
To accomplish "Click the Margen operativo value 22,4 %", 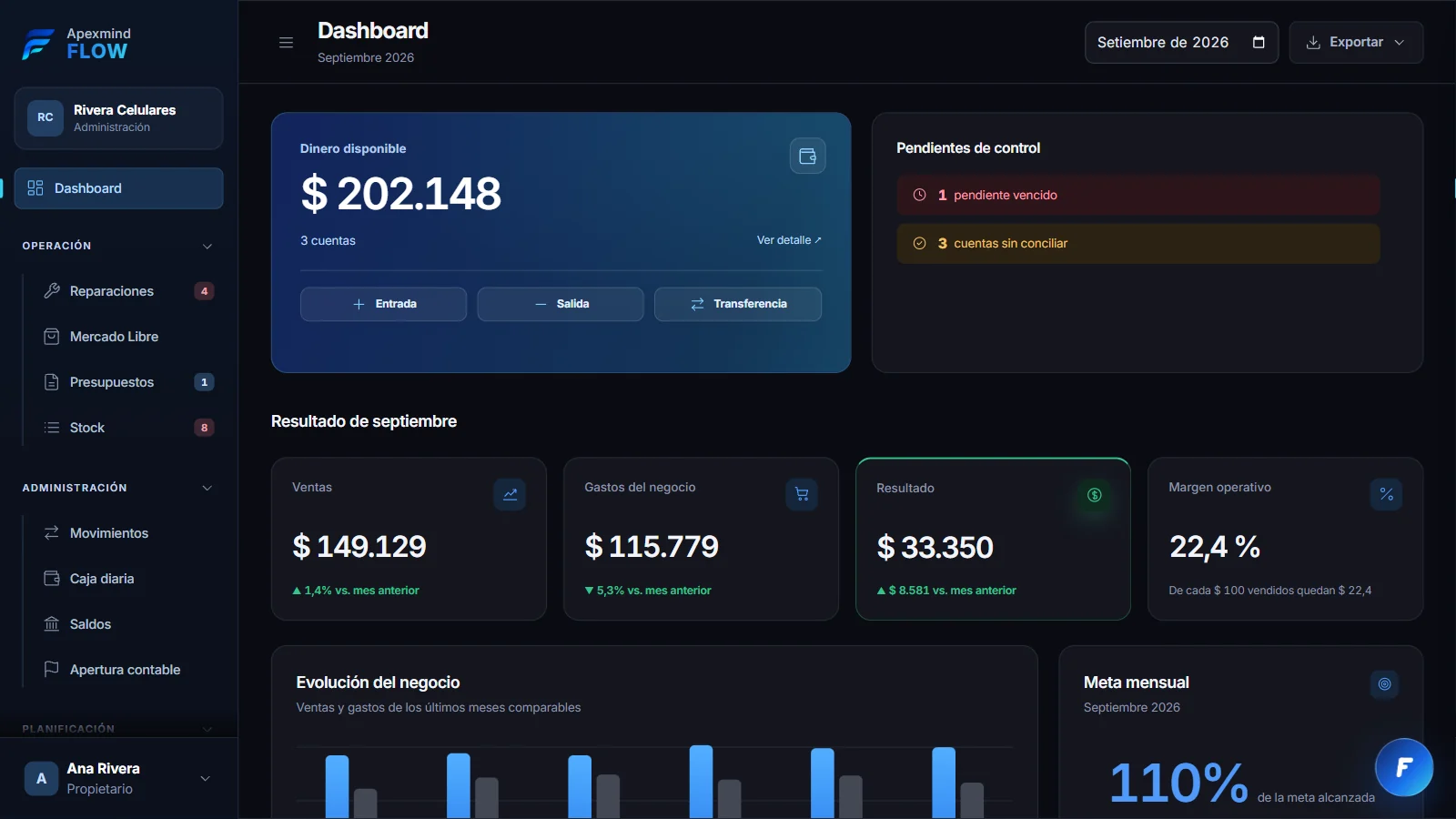I will click(x=1215, y=546).
